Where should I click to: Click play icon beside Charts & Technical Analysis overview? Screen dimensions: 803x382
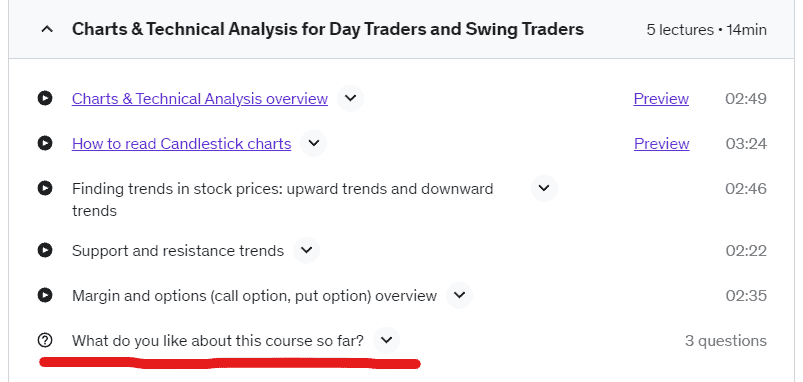click(45, 98)
